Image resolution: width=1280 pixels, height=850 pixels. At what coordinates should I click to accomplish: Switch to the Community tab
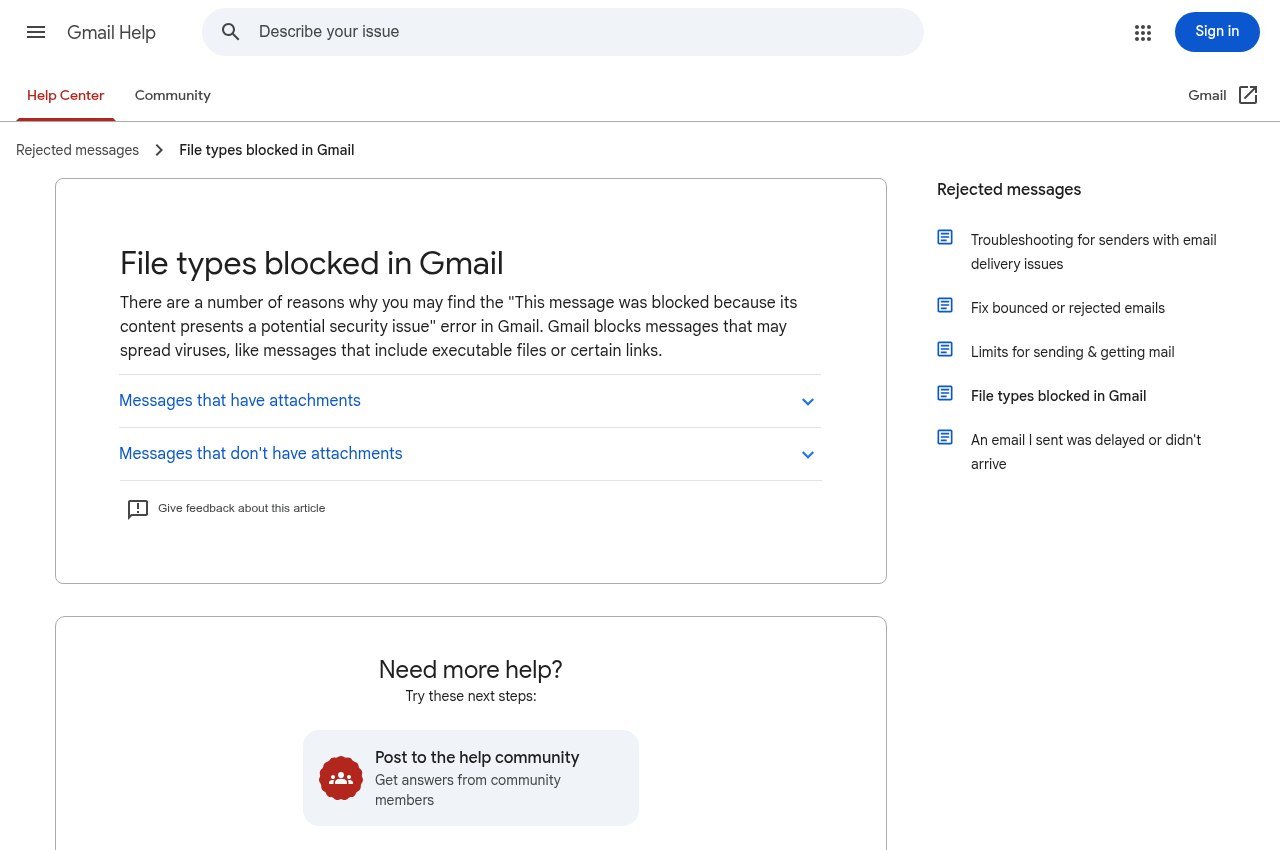pos(173,96)
